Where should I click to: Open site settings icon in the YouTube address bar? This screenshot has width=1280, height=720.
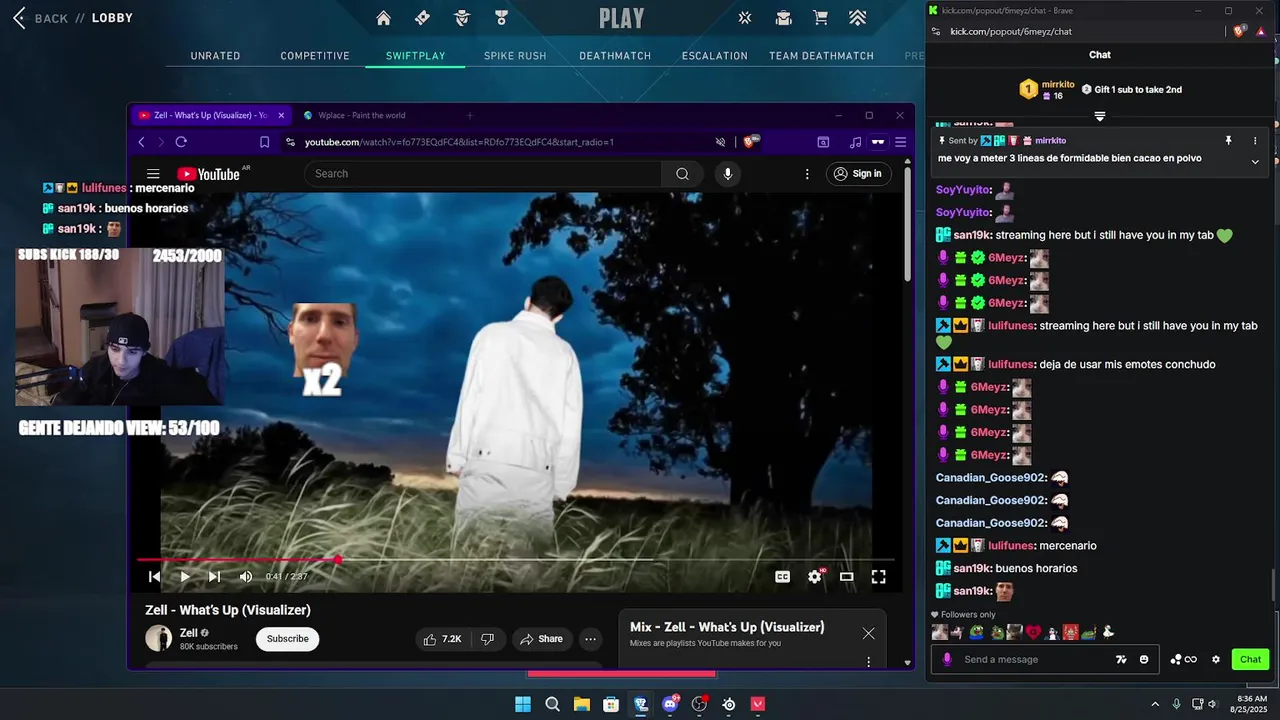tap(290, 142)
